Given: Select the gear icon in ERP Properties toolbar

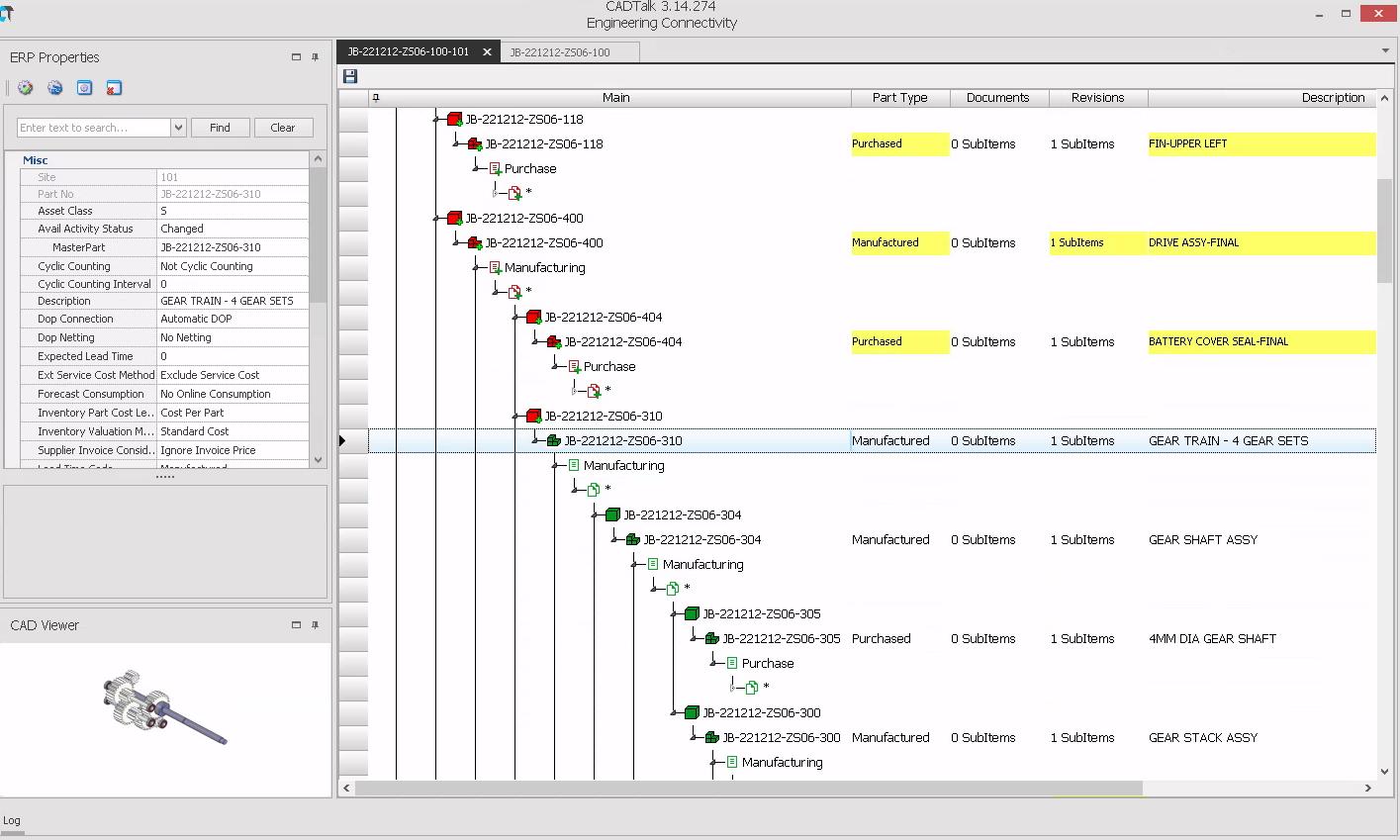Looking at the screenshot, I should (x=25, y=88).
